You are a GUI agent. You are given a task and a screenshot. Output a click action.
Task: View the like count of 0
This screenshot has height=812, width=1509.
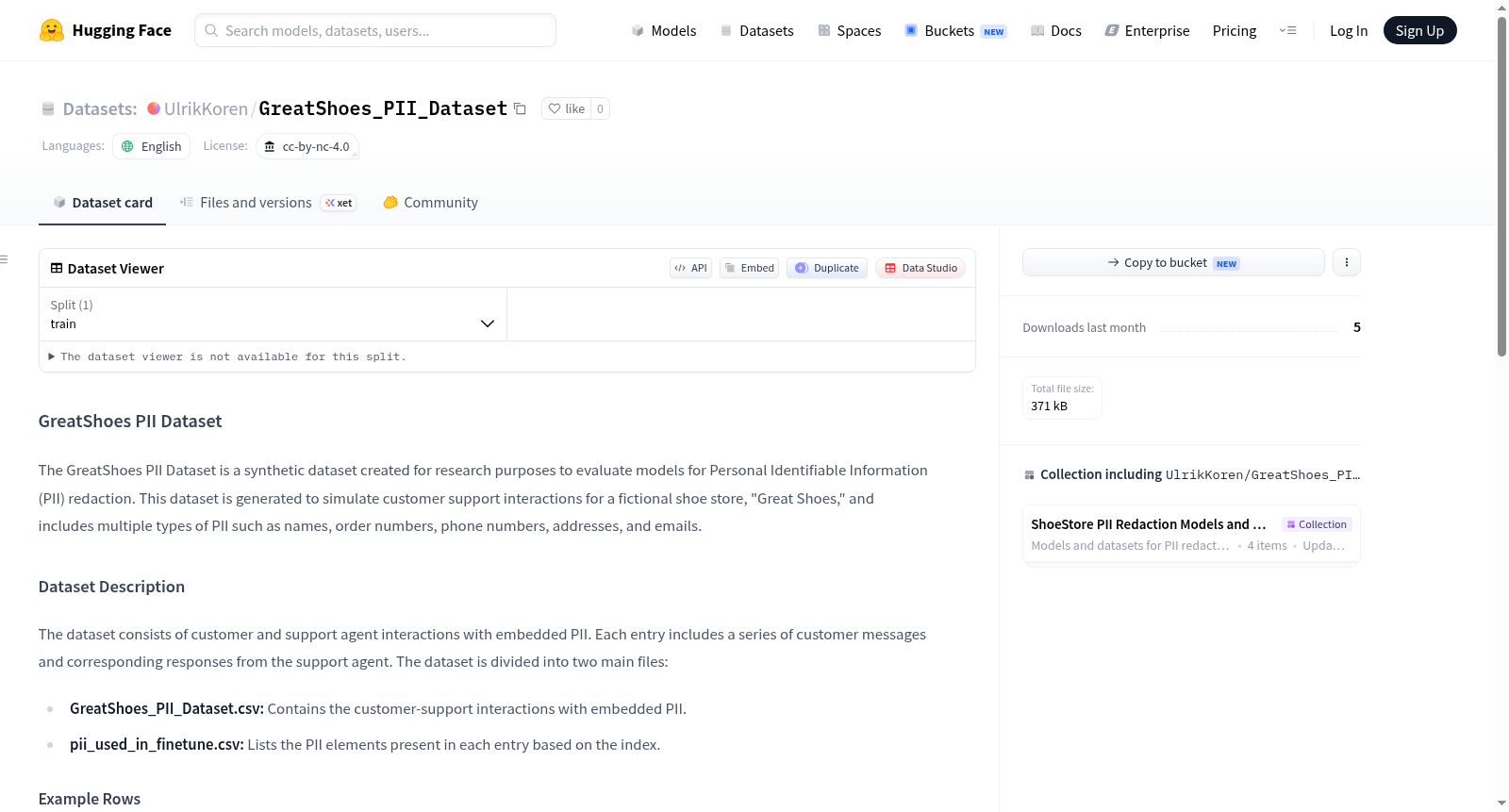pyautogui.click(x=600, y=108)
